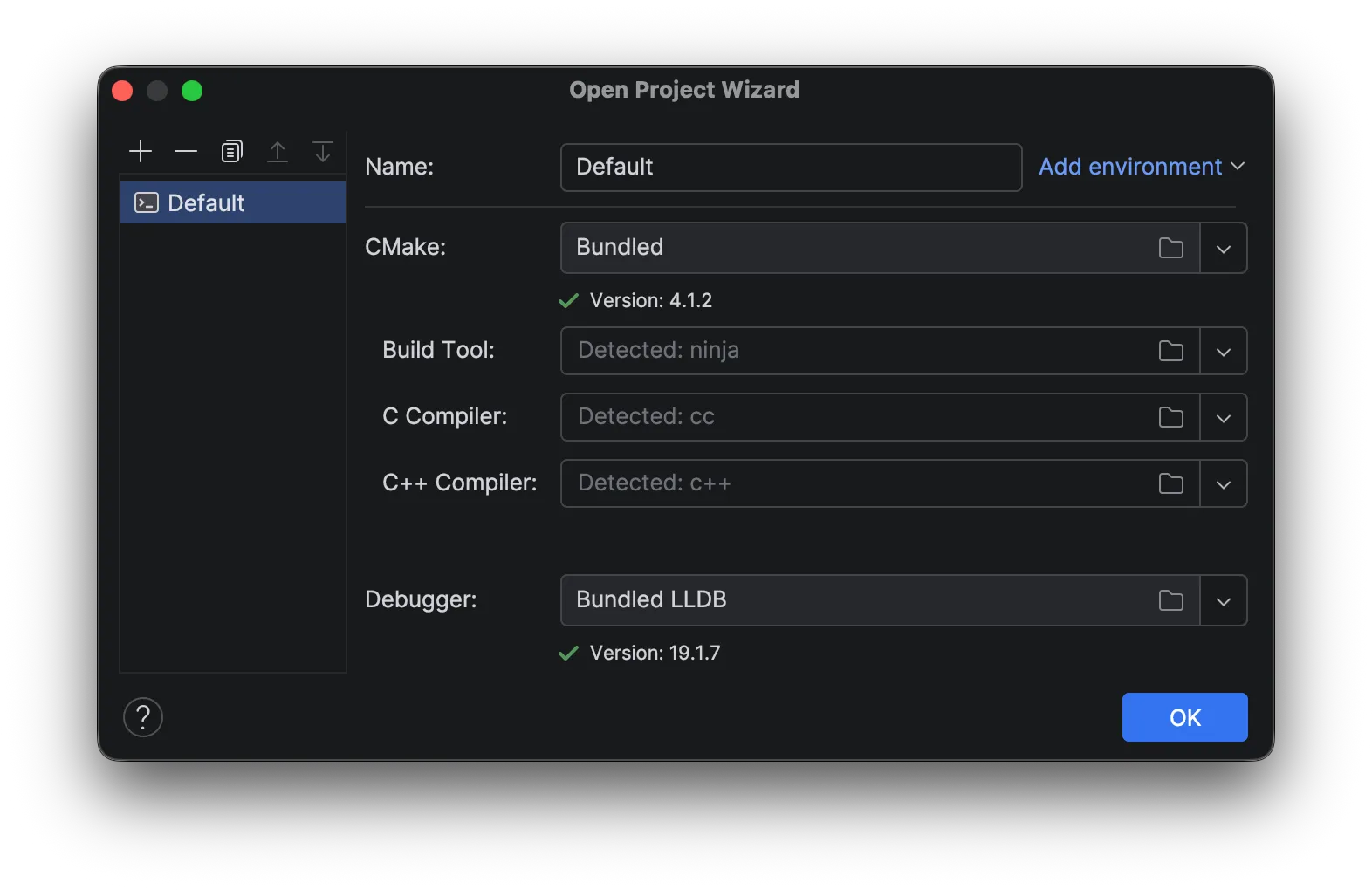This screenshot has height=890, width=1372.
Task: Expand the CMake dropdown arrow
Action: [x=1224, y=249]
